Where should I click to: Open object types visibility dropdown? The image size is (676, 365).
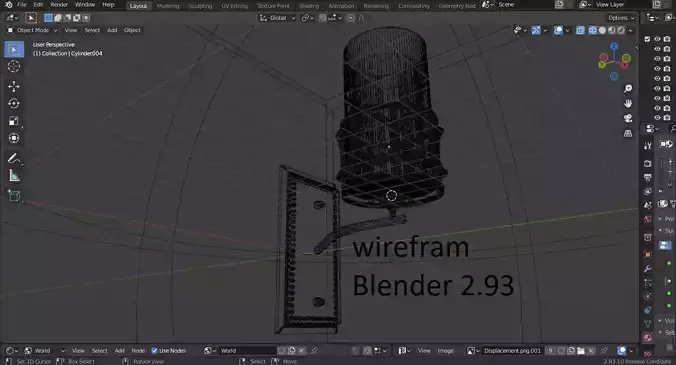coord(520,30)
